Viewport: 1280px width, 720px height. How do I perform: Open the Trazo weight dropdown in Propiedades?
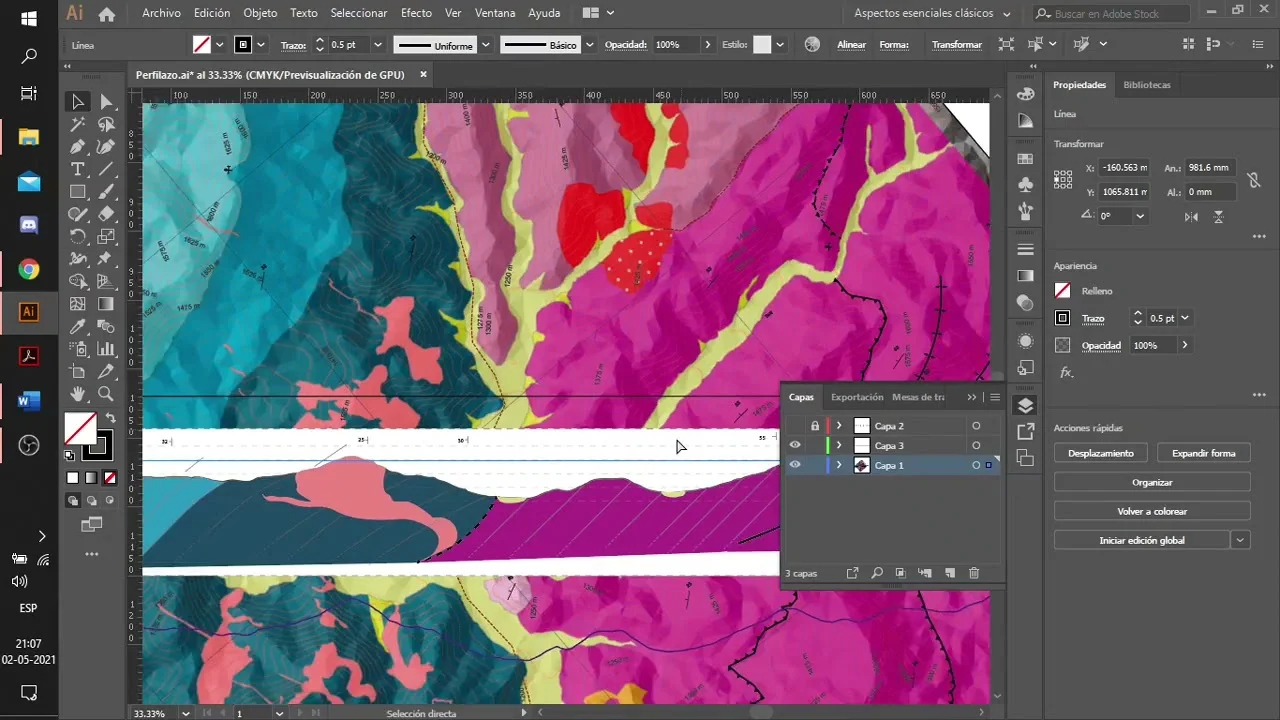(1184, 318)
